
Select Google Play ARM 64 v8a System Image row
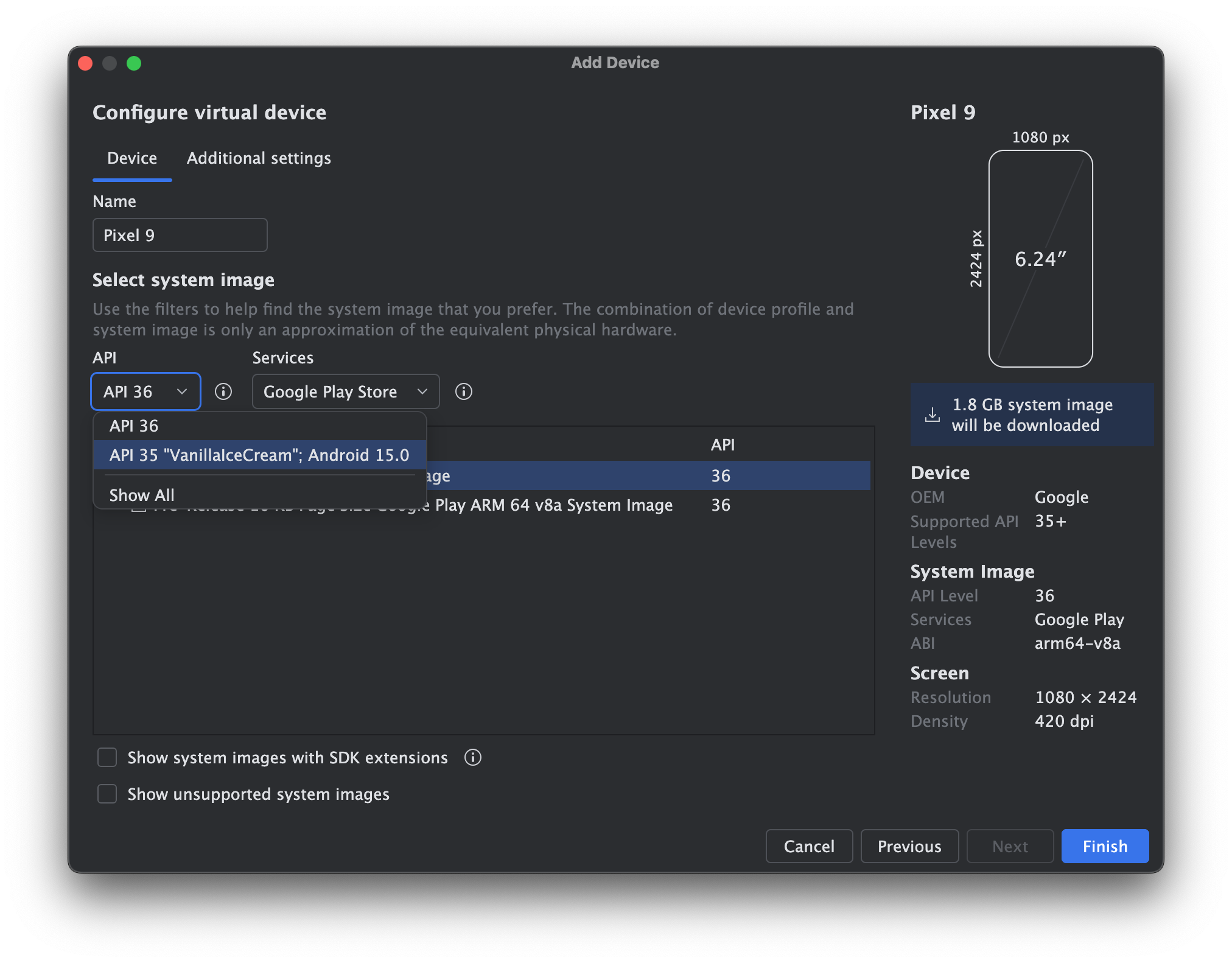click(553, 505)
